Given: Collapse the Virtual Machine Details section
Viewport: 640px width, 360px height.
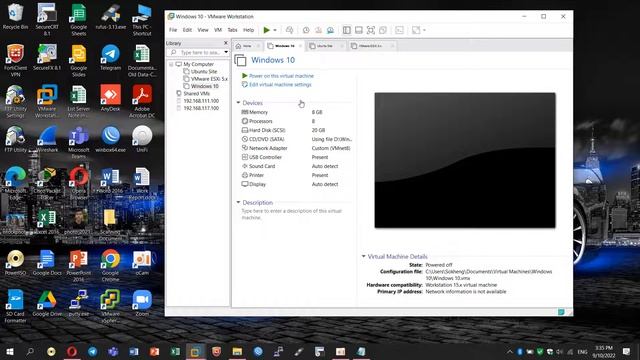Looking at the screenshot, I should click(x=363, y=256).
